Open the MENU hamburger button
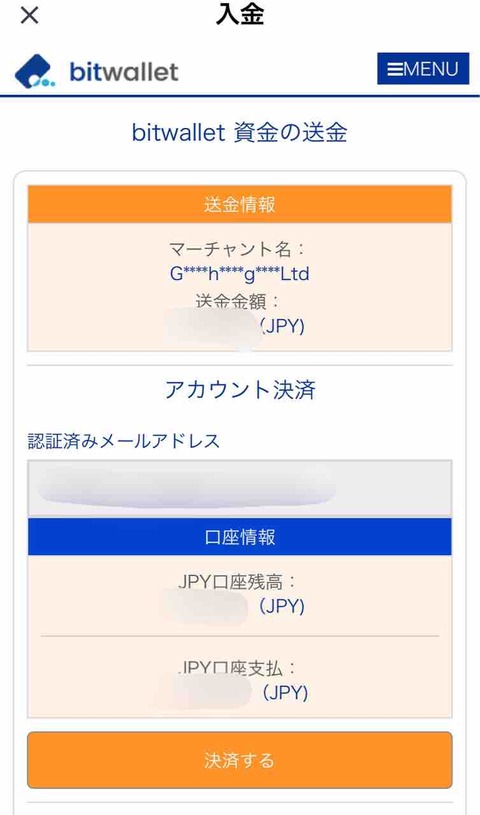 [423, 69]
